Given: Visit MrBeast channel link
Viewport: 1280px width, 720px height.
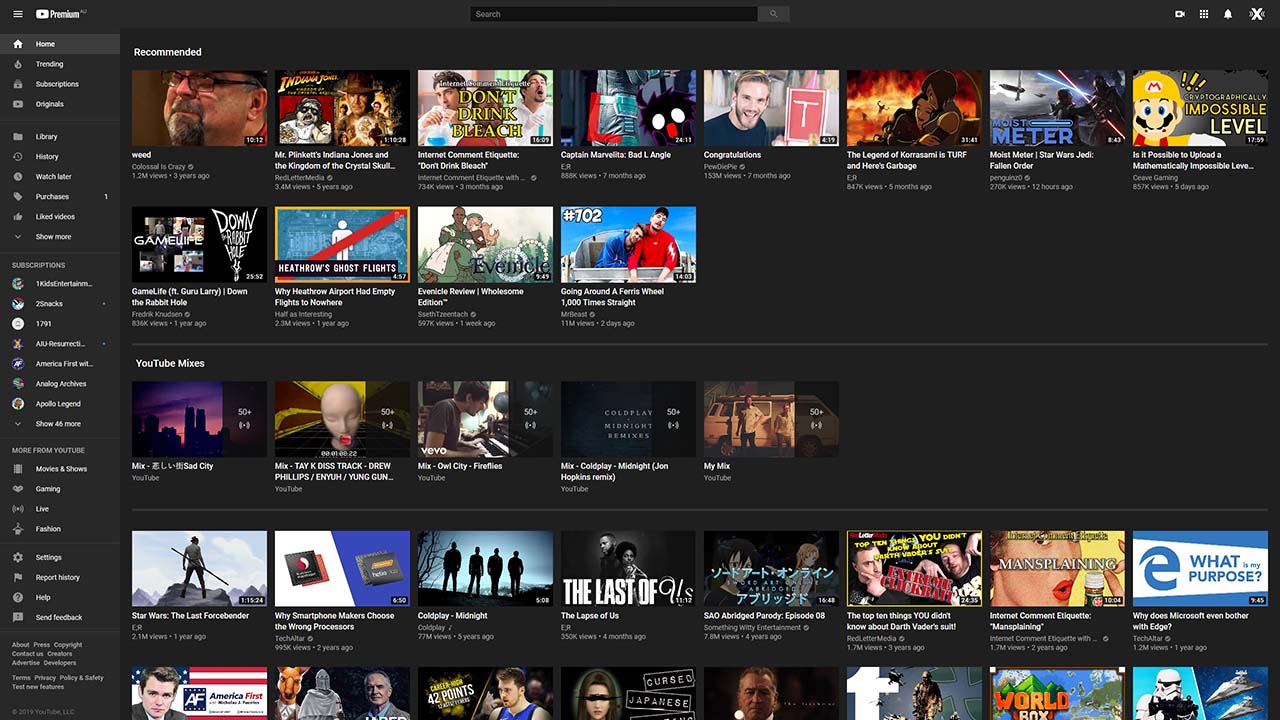Looking at the screenshot, I should coord(574,314).
